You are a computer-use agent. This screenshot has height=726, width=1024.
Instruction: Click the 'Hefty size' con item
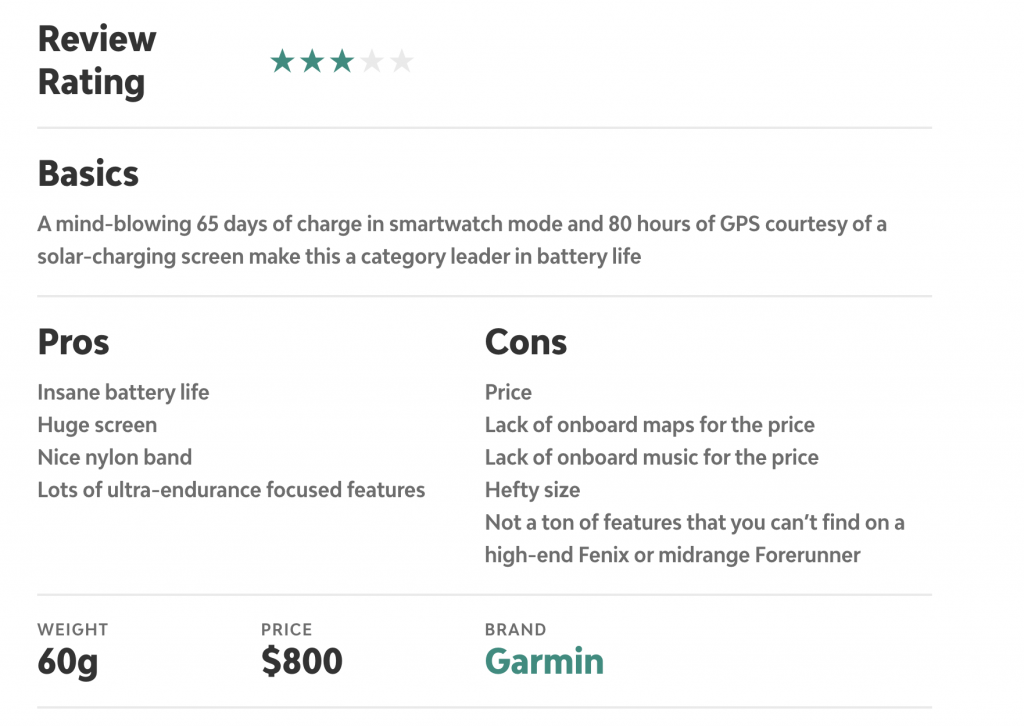(532, 490)
